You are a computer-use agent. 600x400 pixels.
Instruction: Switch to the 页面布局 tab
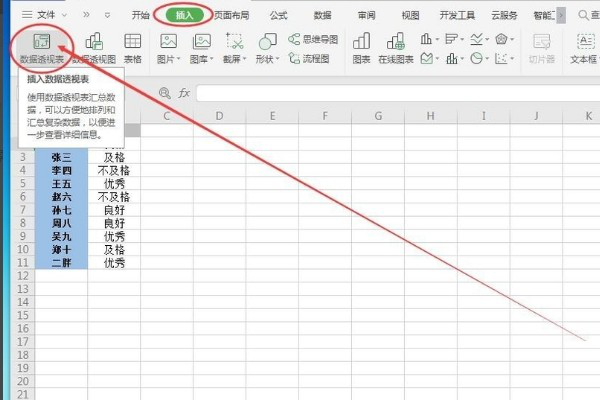pyautogui.click(x=232, y=15)
